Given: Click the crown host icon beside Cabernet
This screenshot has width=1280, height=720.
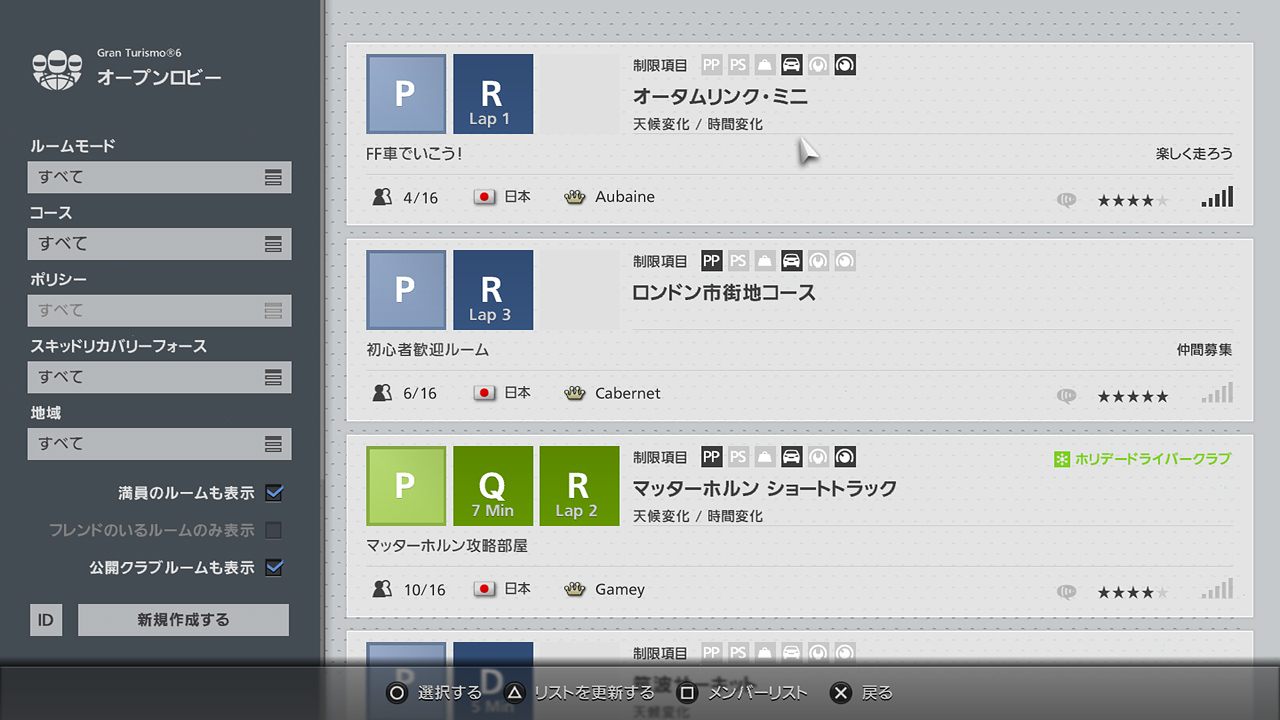Looking at the screenshot, I should tap(574, 393).
